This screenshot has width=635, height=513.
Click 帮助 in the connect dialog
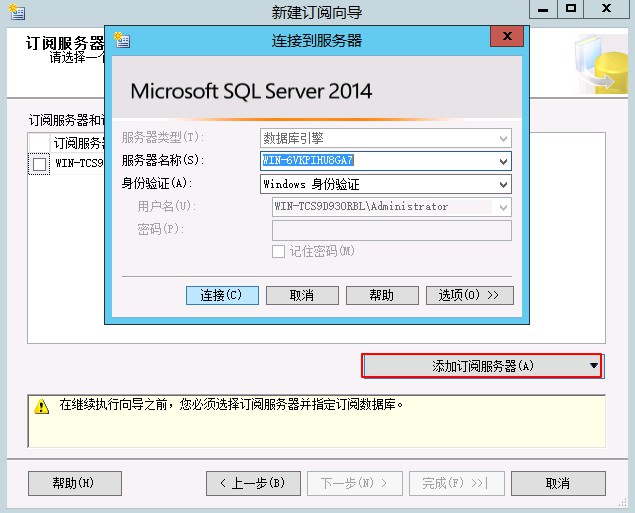pos(381,295)
